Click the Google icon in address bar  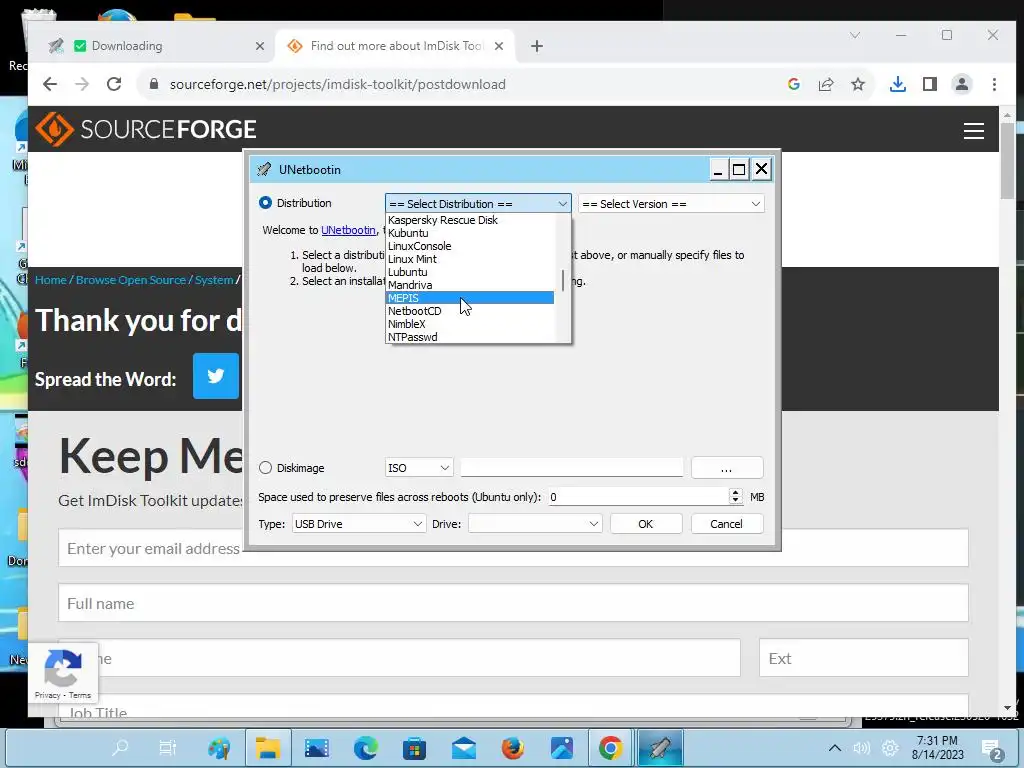pos(794,84)
